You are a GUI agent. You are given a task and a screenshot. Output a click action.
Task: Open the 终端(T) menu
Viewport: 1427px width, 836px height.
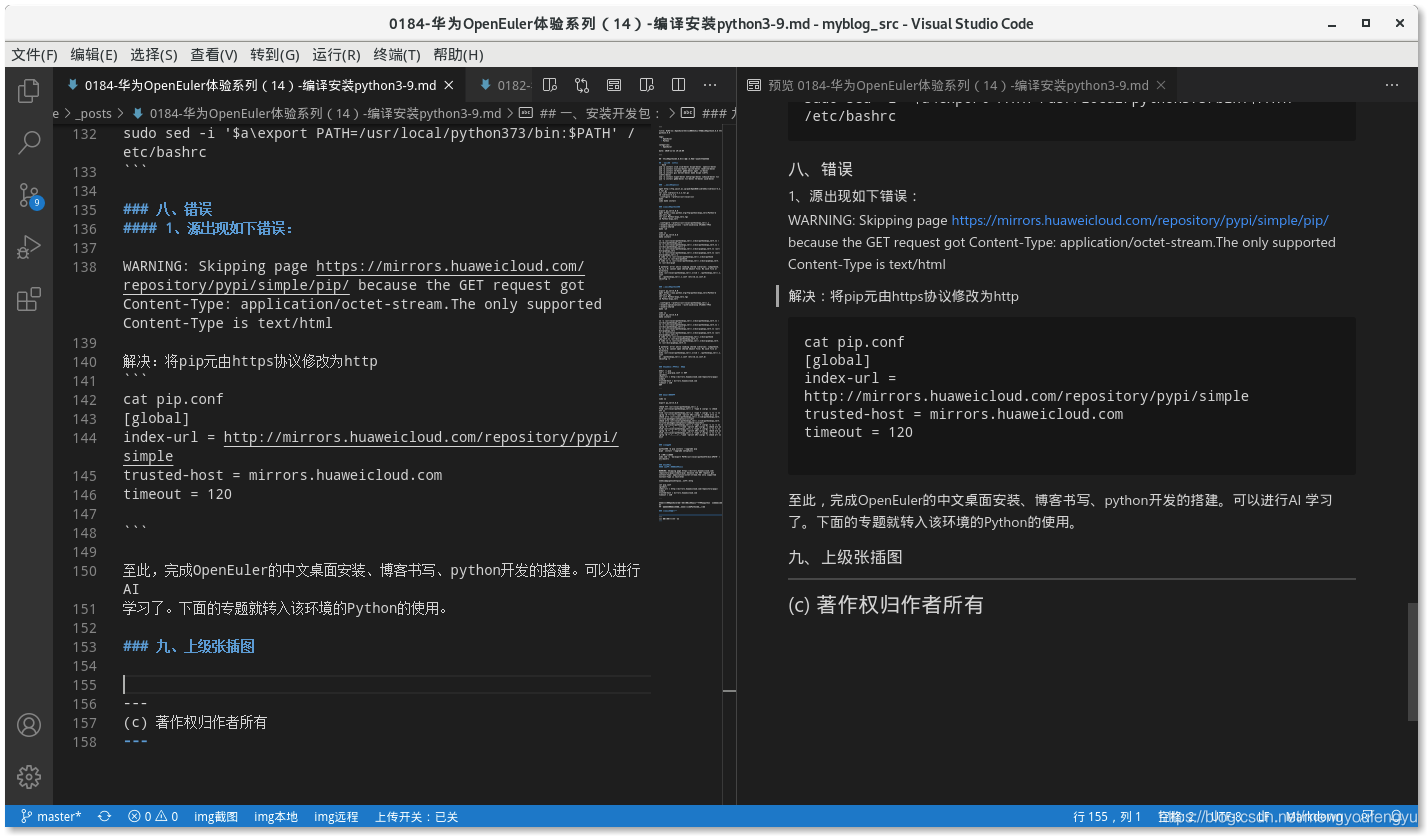click(397, 54)
